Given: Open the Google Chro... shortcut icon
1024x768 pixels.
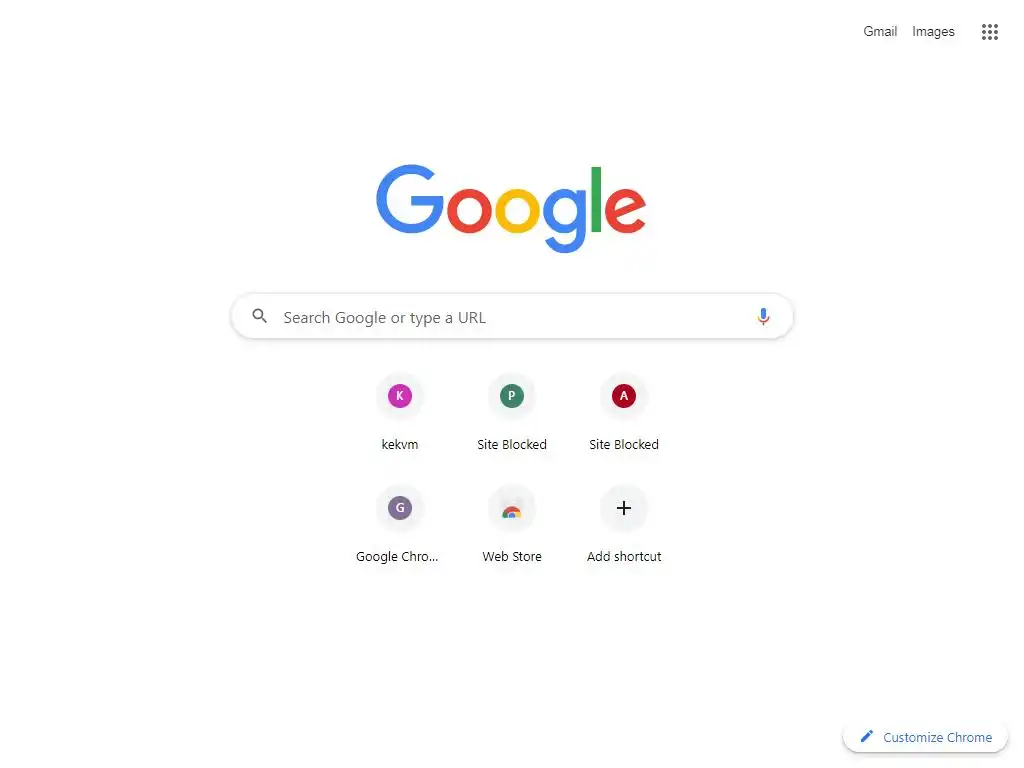Looking at the screenshot, I should (x=400, y=508).
